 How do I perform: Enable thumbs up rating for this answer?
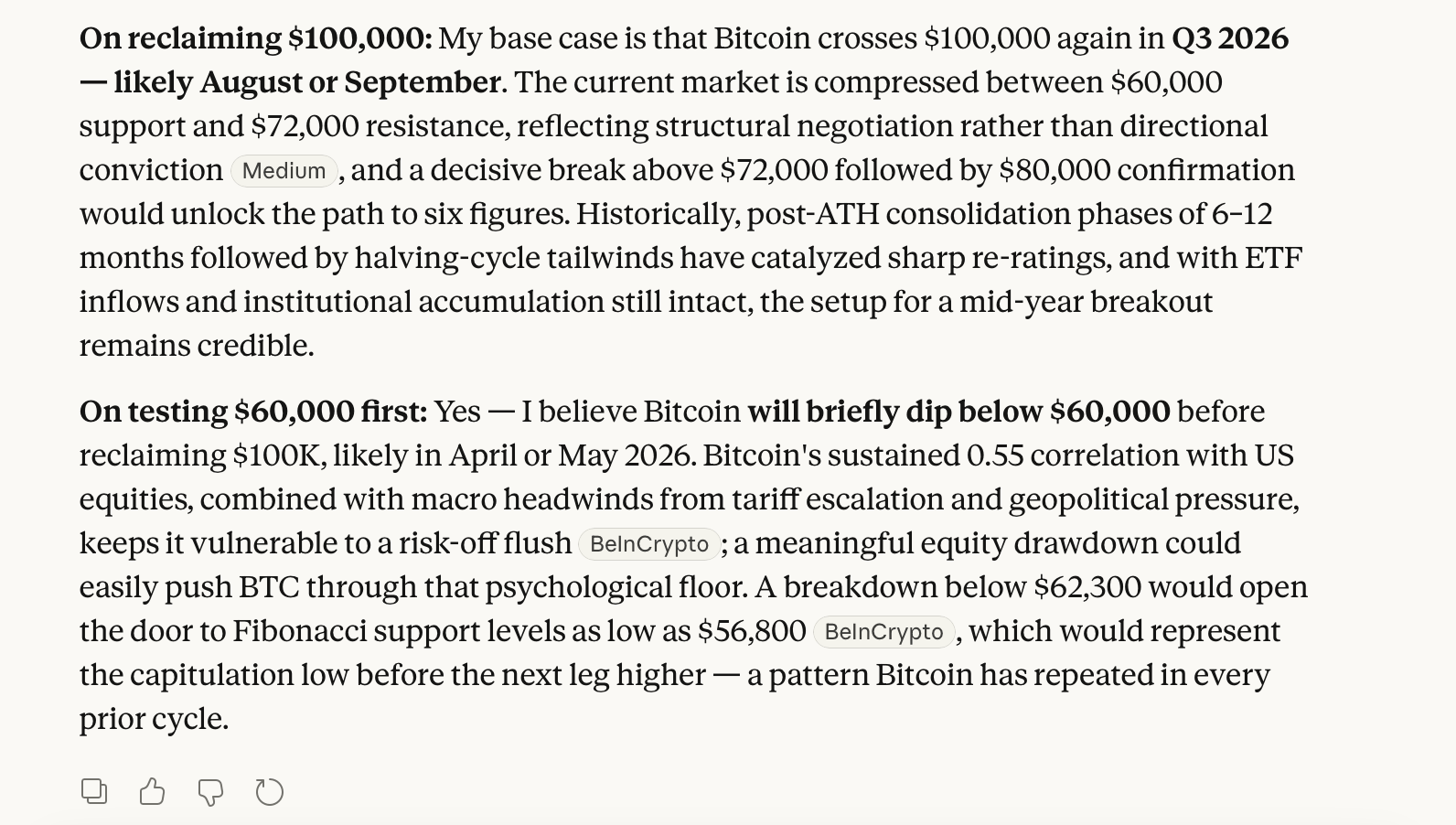click(x=153, y=790)
